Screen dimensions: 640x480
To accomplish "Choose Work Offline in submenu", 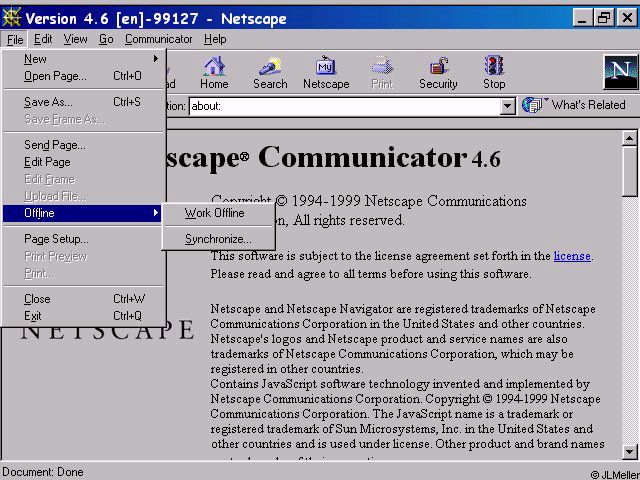I will click(x=218, y=213).
